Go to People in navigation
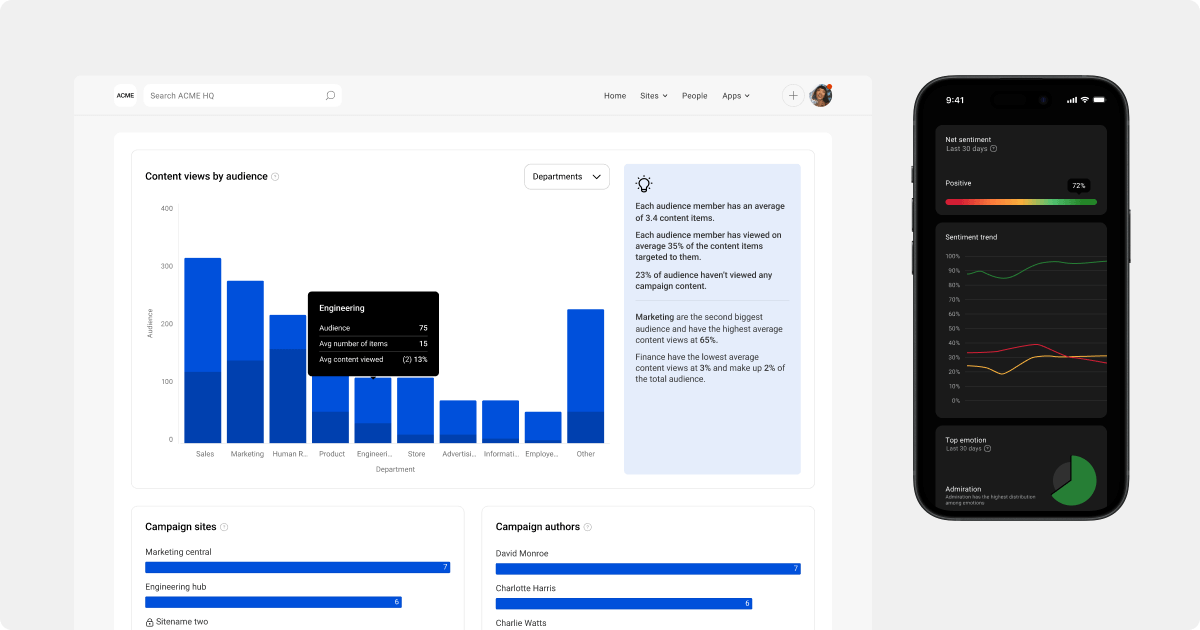This screenshot has height=630, width=1200. pos(694,96)
